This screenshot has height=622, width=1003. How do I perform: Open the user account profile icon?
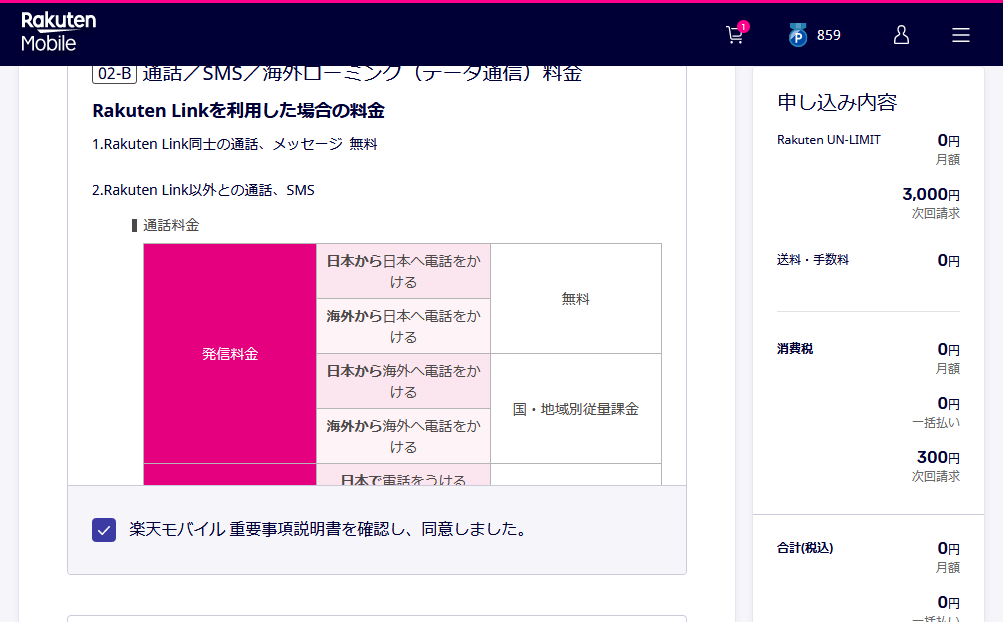901,35
